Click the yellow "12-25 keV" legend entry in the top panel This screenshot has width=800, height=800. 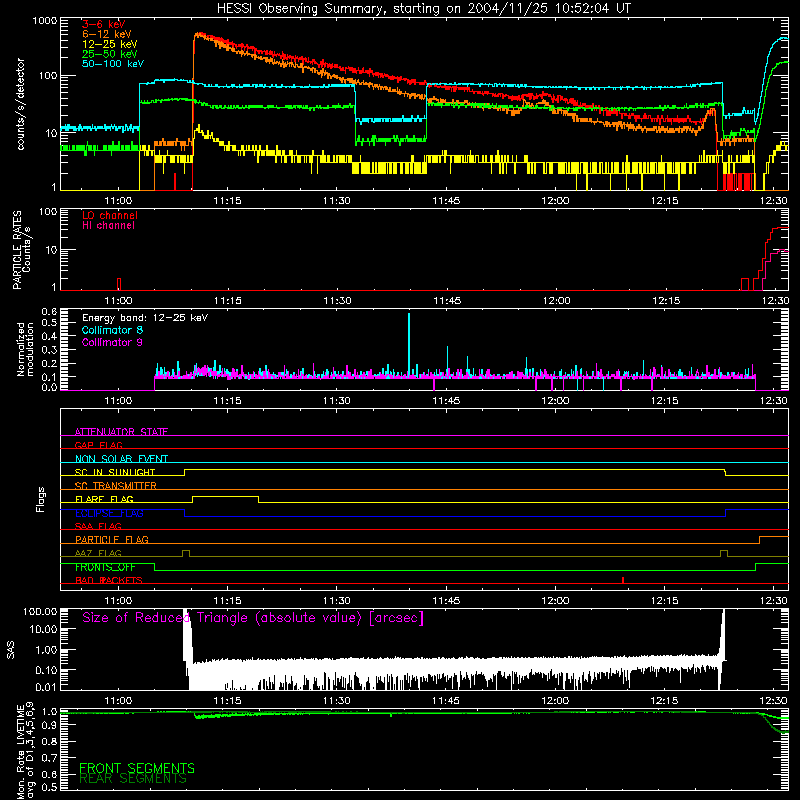[110, 44]
